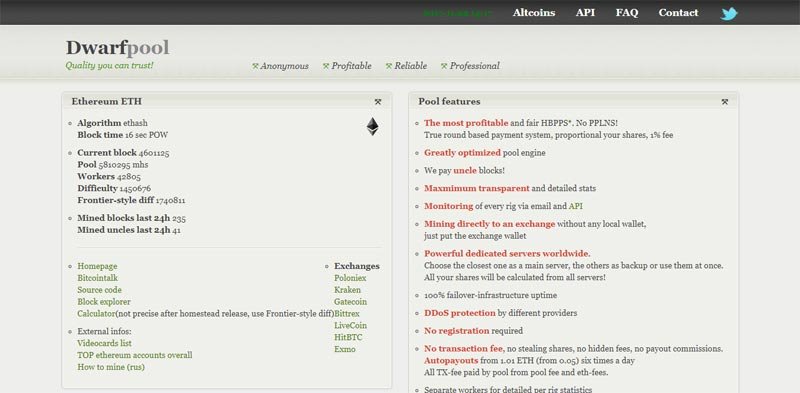The image size is (800, 393).
Task: Click the Dwarfpool site logo
Action: 117,48
